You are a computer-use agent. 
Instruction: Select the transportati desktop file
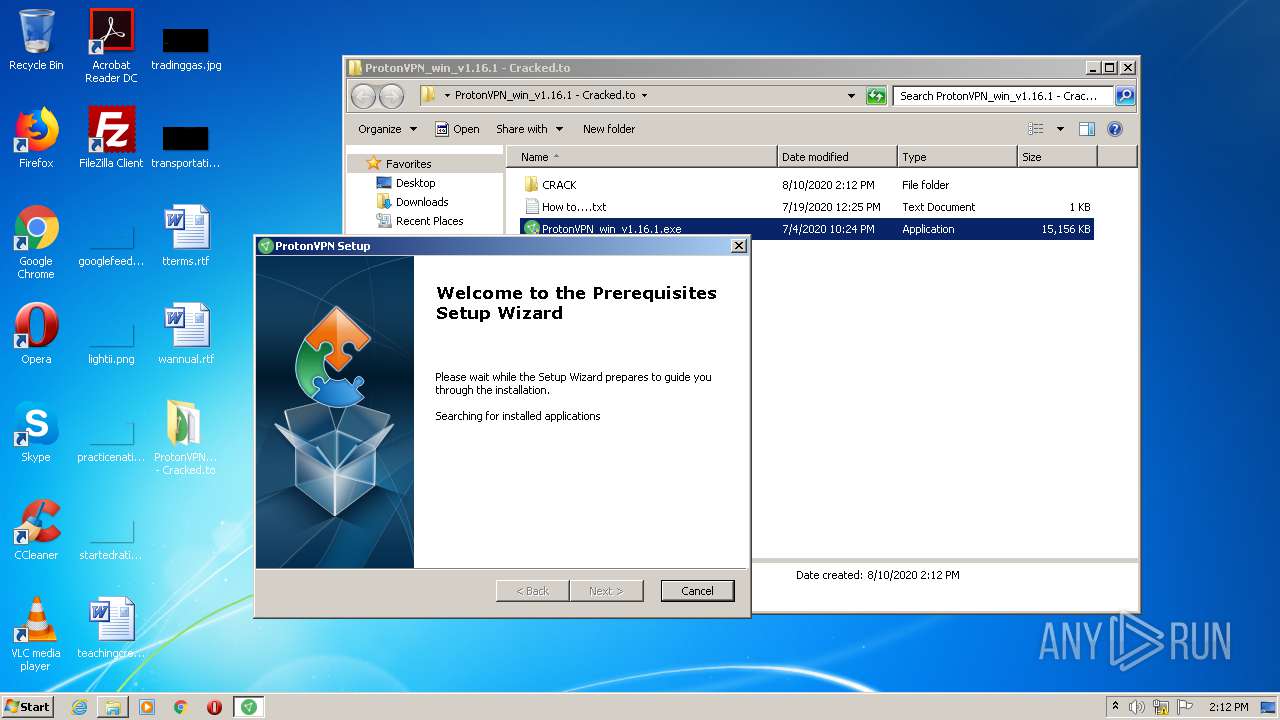[186, 146]
